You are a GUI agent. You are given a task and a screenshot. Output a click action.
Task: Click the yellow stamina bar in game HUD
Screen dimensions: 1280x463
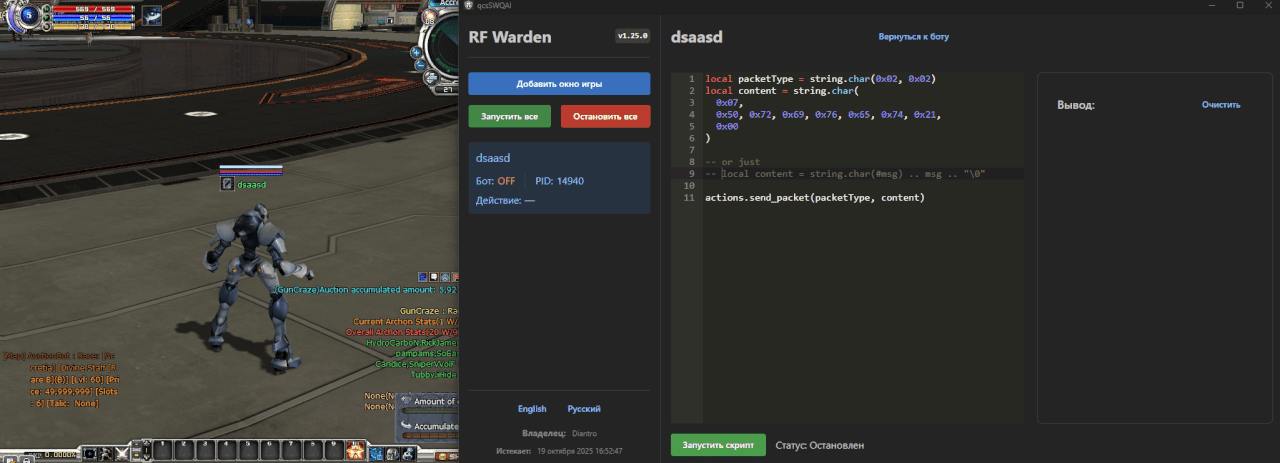93,26
